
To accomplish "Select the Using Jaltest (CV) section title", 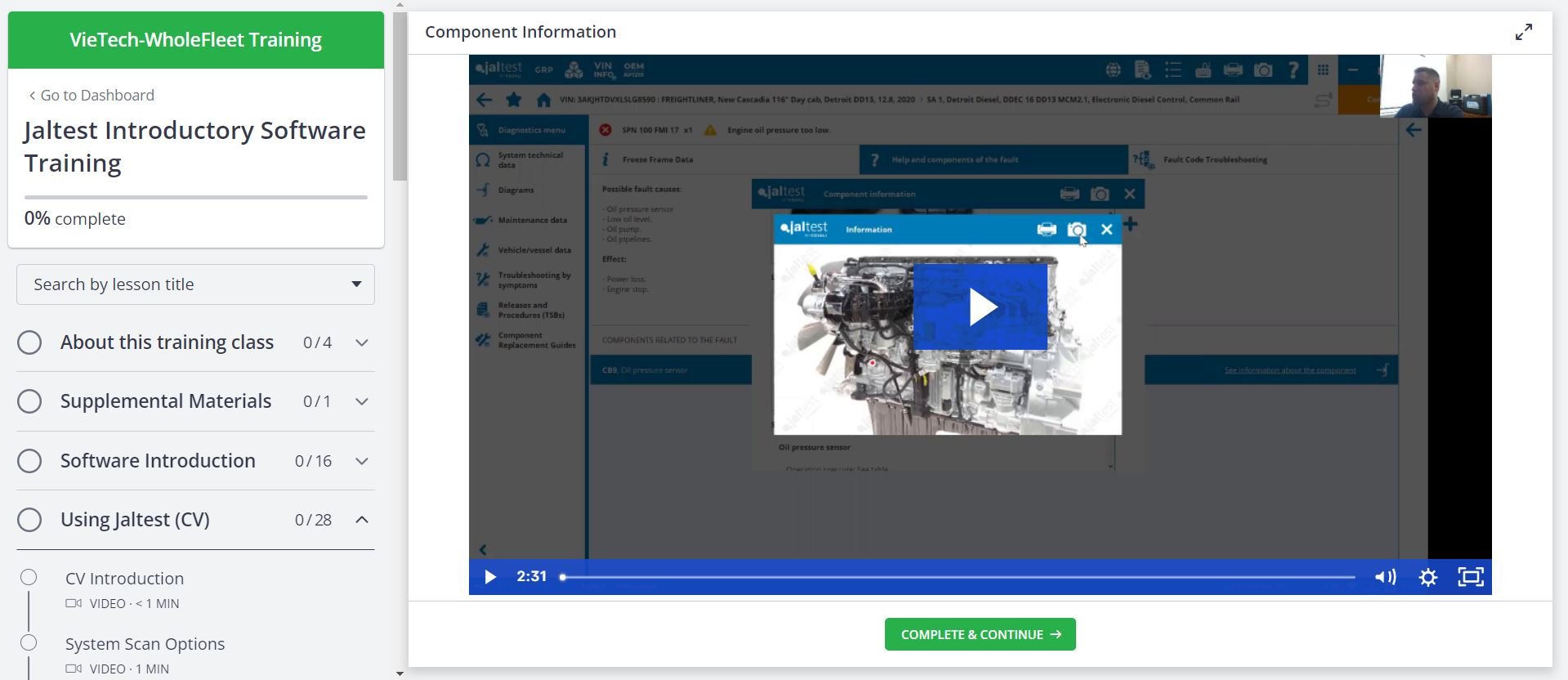I will tap(135, 520).
